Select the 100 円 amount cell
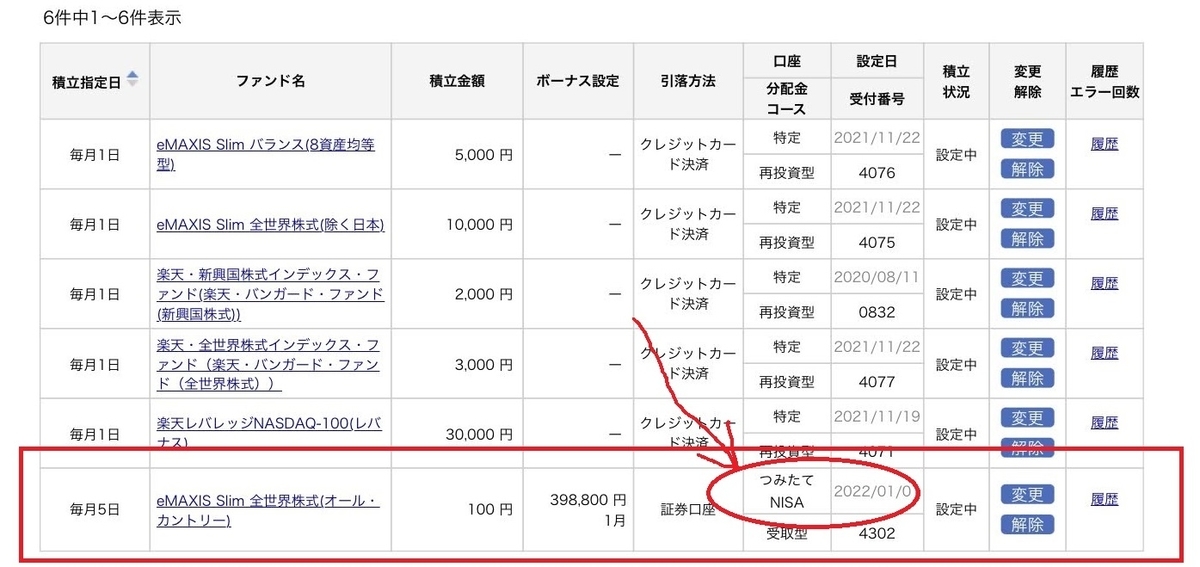This screenshot has height=567, width=1200. click(x=457, y=510)
